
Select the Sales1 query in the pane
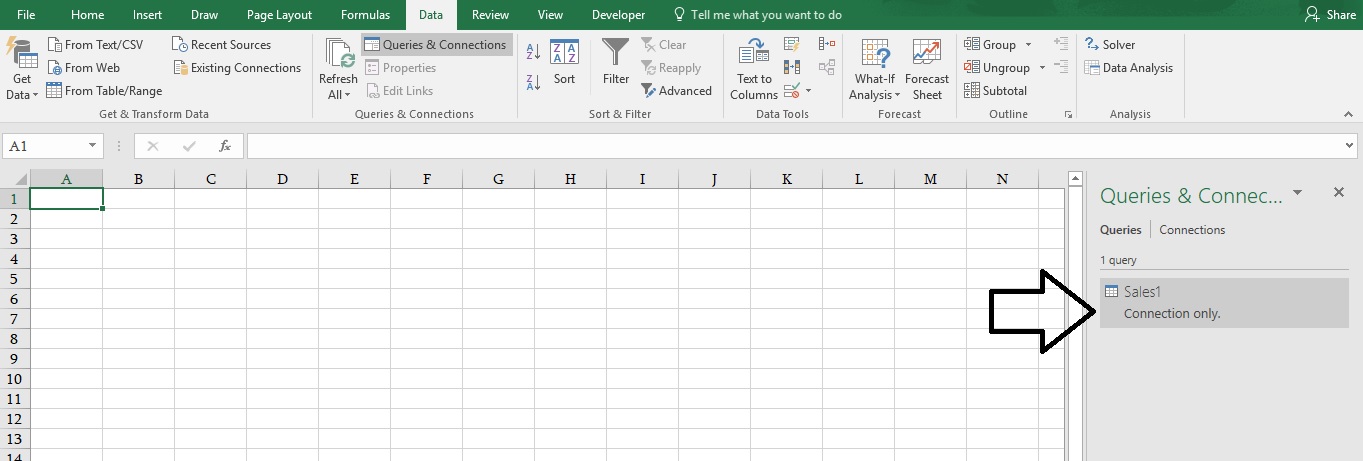(x=1224, y=302)
